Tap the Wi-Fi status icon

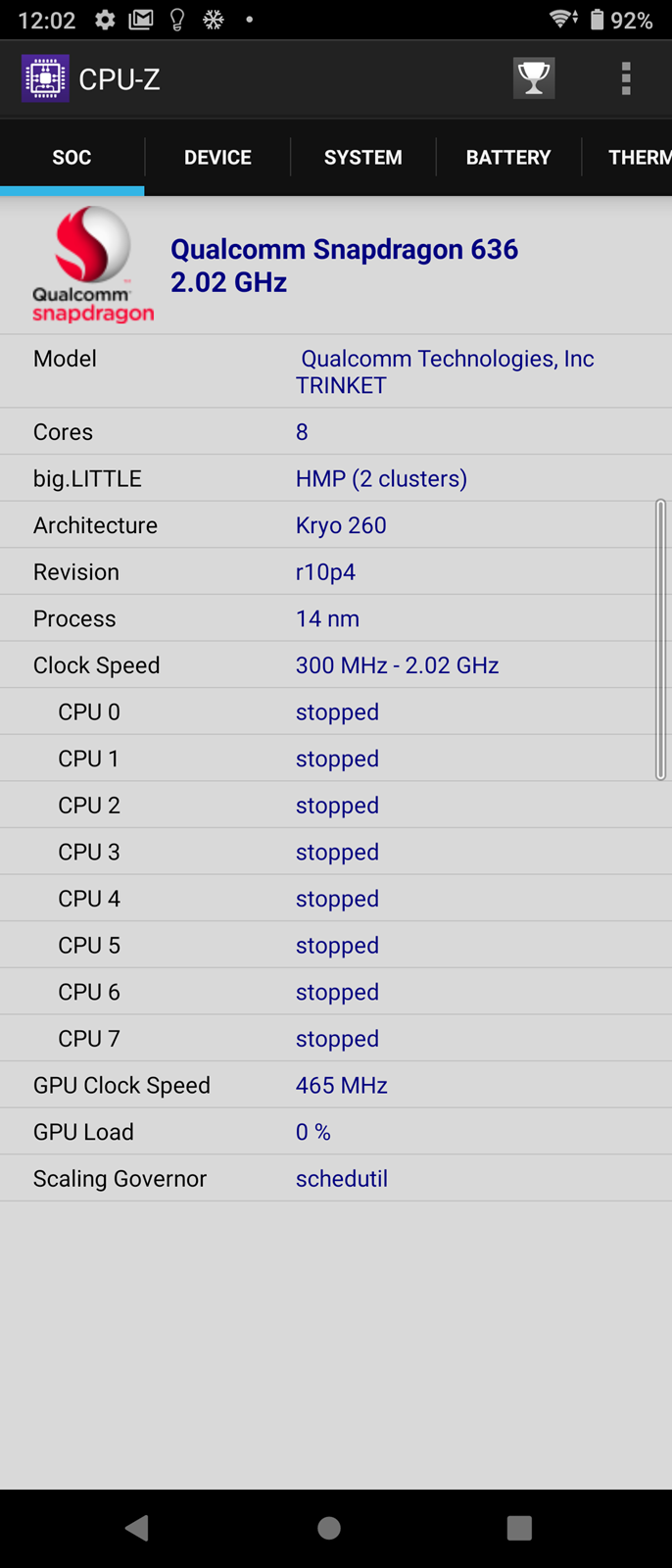563,20
